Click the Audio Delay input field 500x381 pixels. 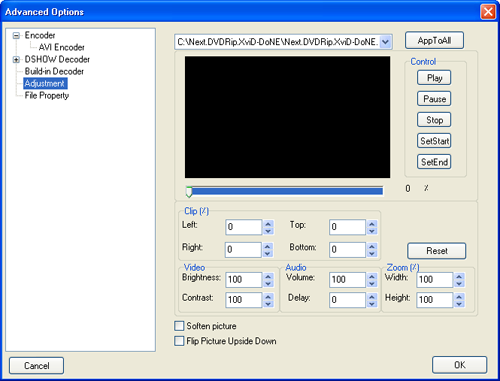point(347,300)
